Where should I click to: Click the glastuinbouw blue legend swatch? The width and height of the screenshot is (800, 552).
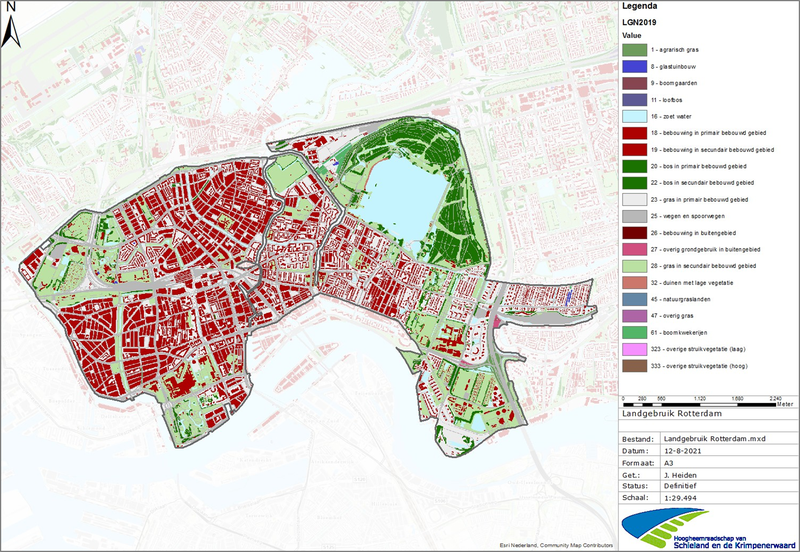[635, 66]
